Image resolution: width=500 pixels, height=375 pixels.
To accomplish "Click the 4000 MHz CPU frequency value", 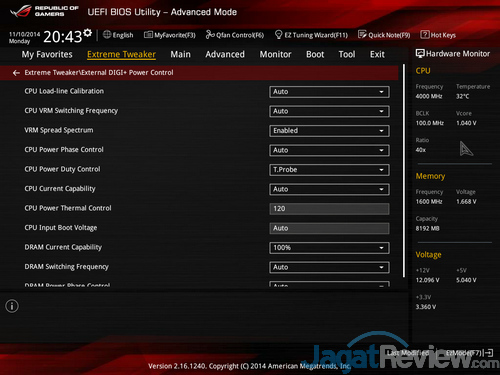I will (x=429, y=96).
